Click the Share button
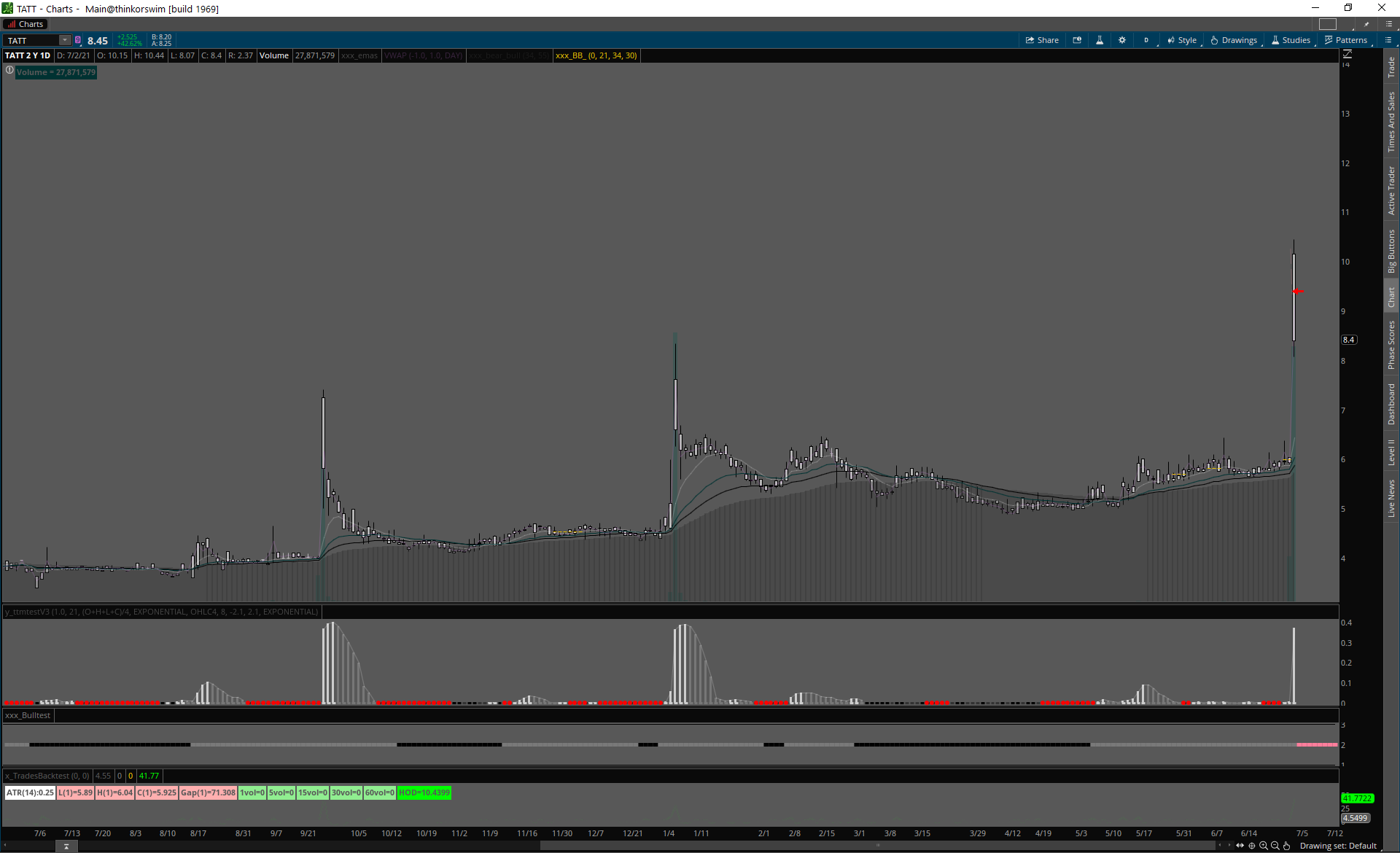This screenshot has width=1400, height=853. tap(1042, 40)
